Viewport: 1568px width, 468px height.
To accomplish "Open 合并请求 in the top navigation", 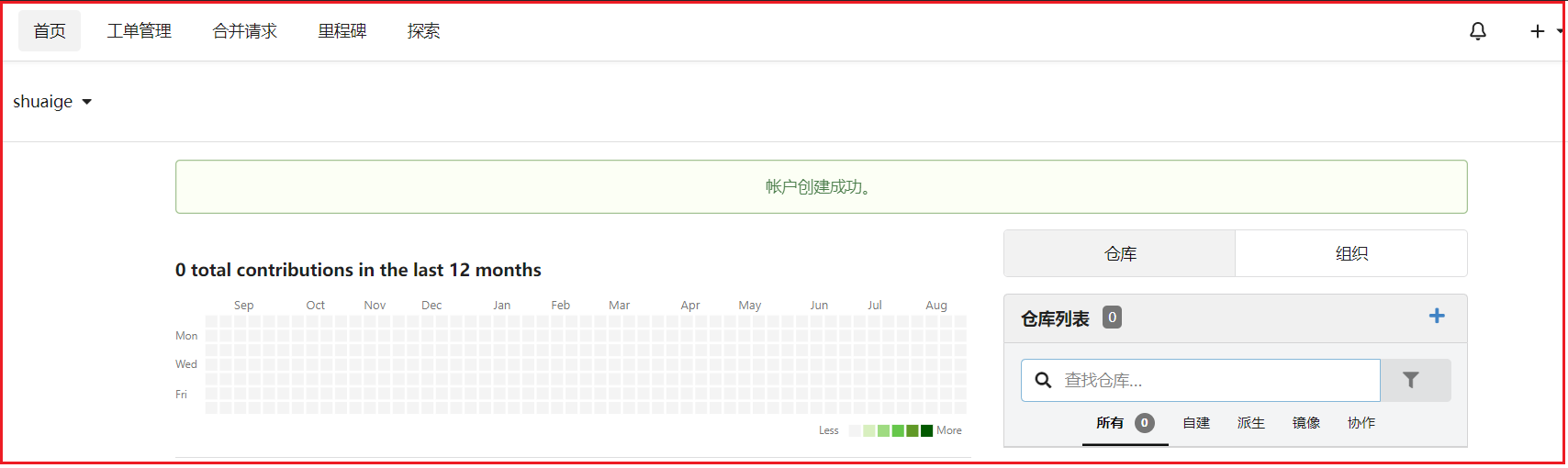I will click(245, 31).
